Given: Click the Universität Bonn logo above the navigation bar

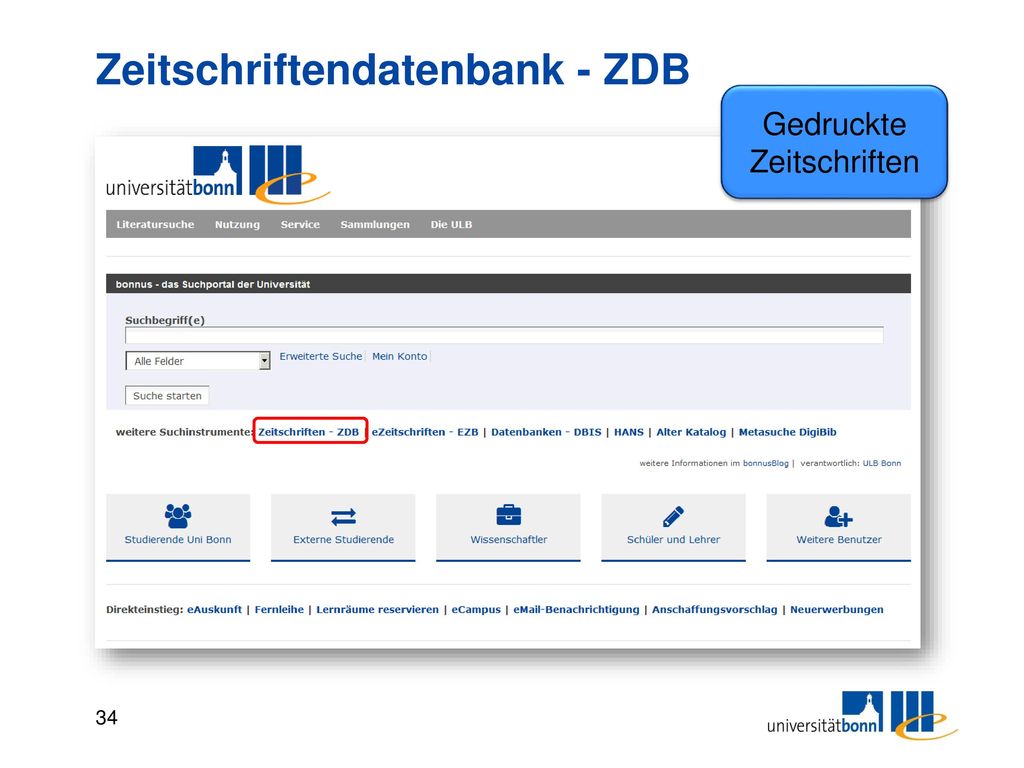Looking at the screenshot, I should [218, 174].
